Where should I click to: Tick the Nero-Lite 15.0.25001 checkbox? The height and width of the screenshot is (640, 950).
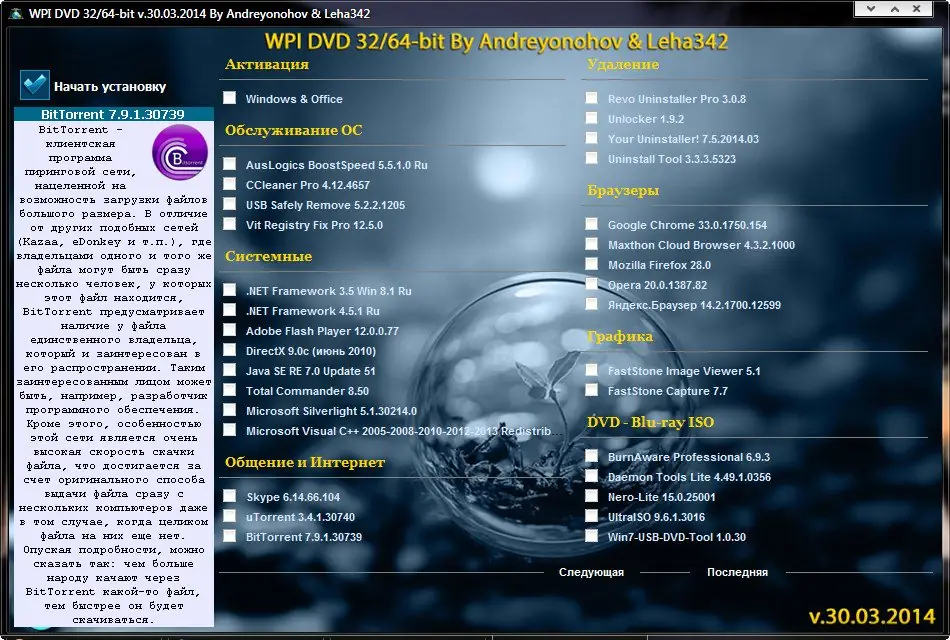[592, 496]
